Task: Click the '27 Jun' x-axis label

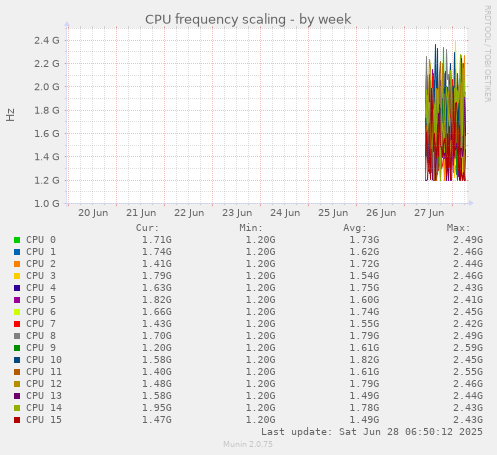Action: [x=429, y=213]
